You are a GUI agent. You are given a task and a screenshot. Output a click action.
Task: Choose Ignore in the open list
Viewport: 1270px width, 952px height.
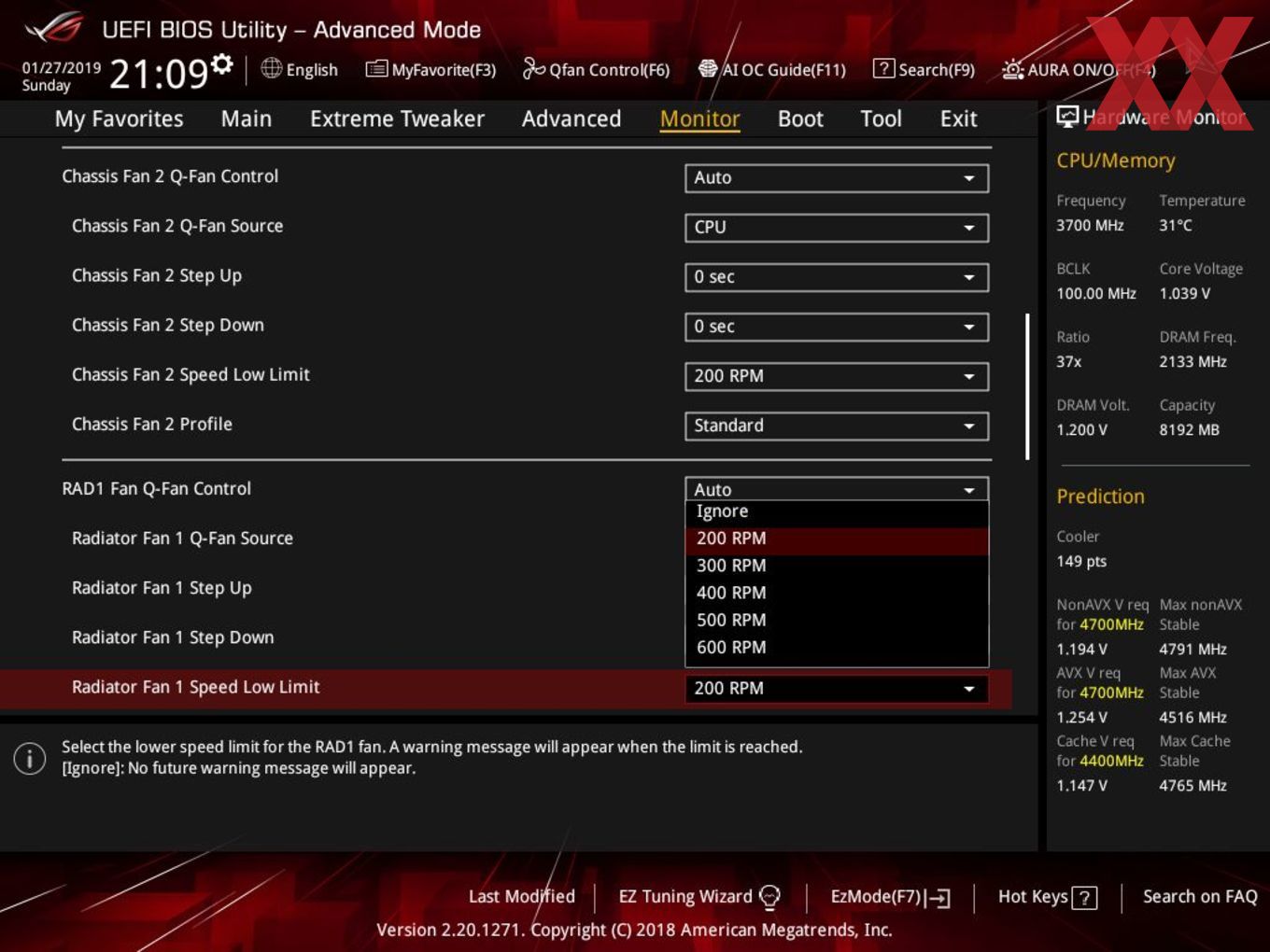(837, 511)
